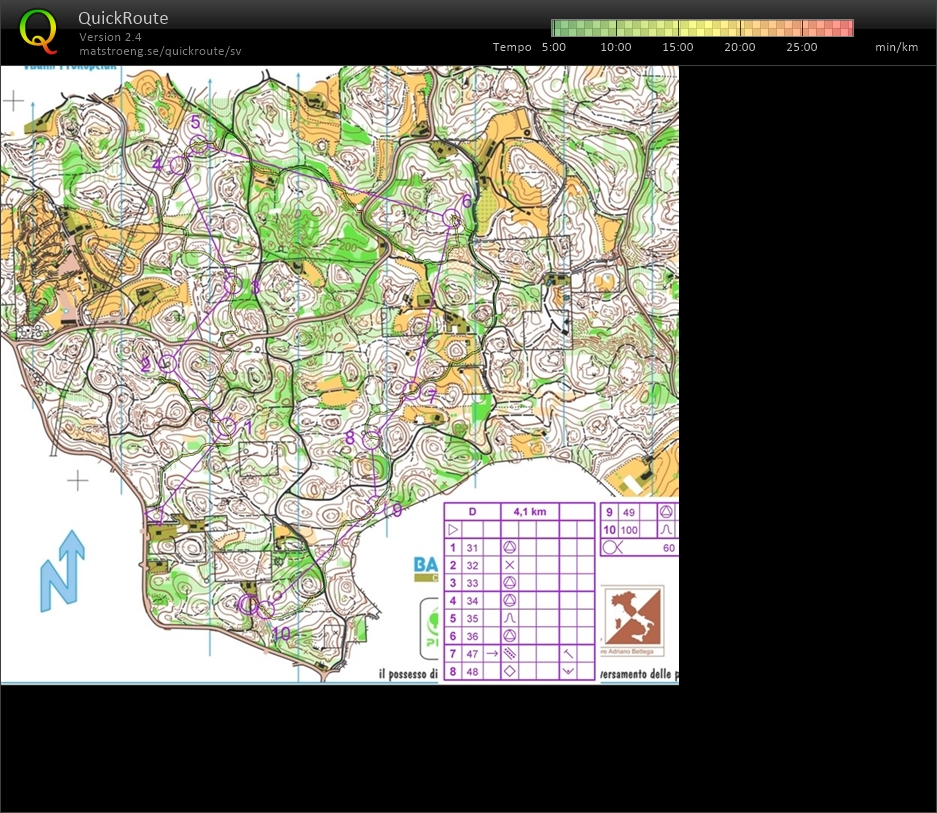The image size is (937, 813).
Task: Click control circle 1 on the map
Action: coord(227,427)
